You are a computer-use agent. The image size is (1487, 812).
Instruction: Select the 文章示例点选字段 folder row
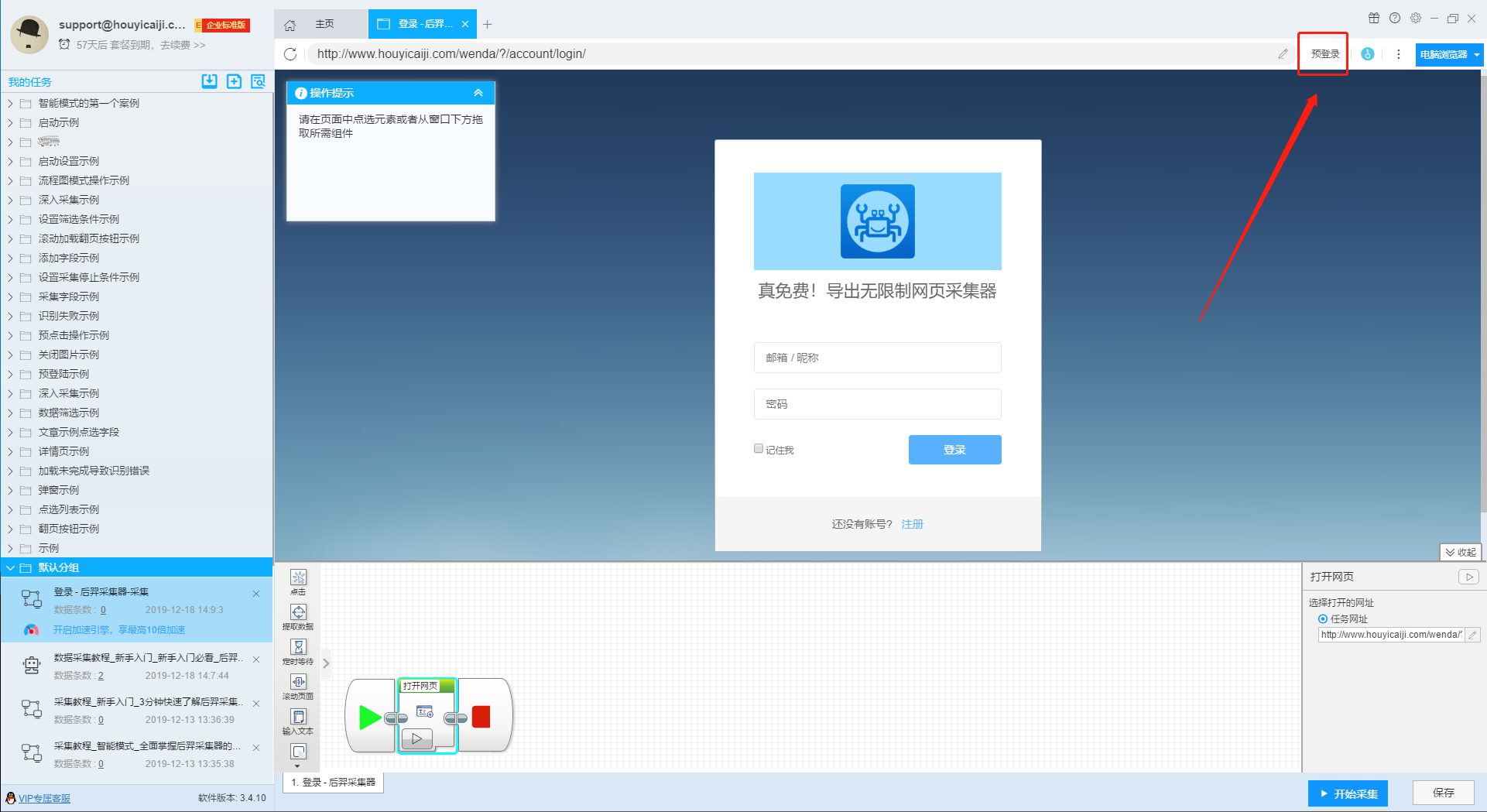coord(137,432)
